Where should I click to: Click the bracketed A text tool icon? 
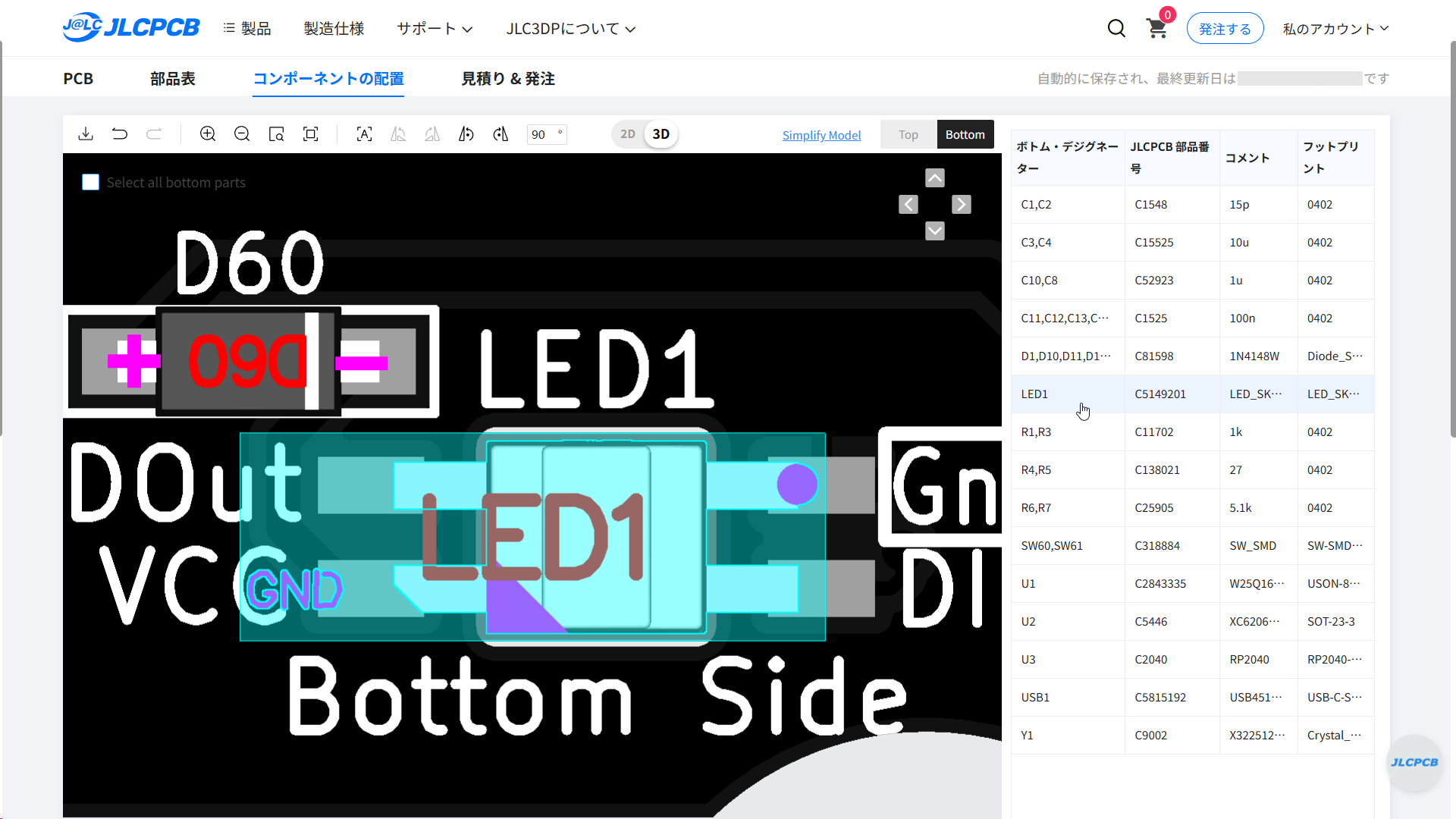coord(364,134)
